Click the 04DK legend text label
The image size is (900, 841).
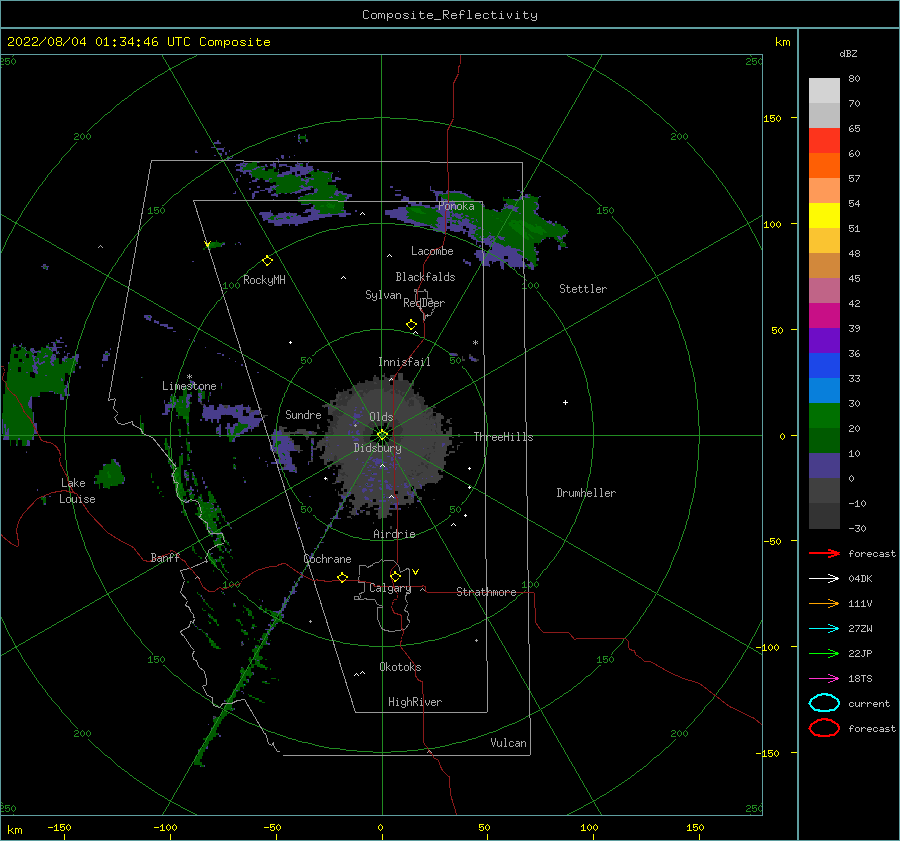[x=860, y=578]
